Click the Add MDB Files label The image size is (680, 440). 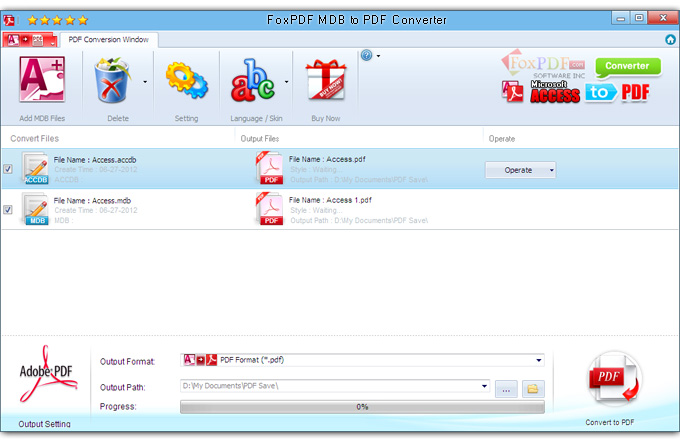pyautogui.click(x=42, y=118)
